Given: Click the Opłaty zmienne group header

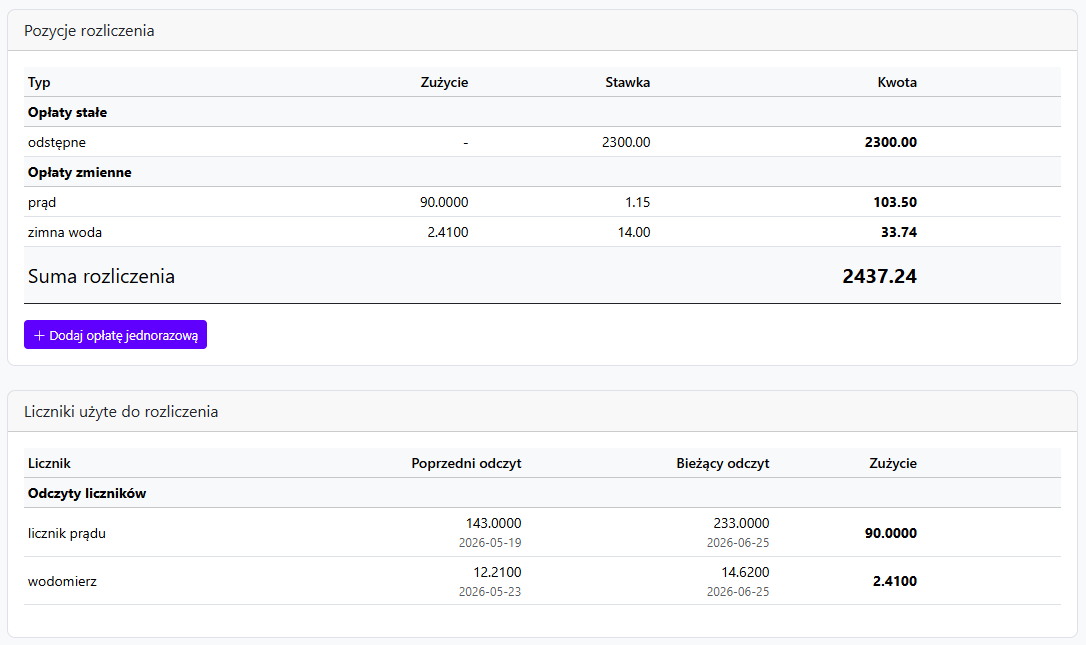Looking at the screenshot, I should (80, 173).
